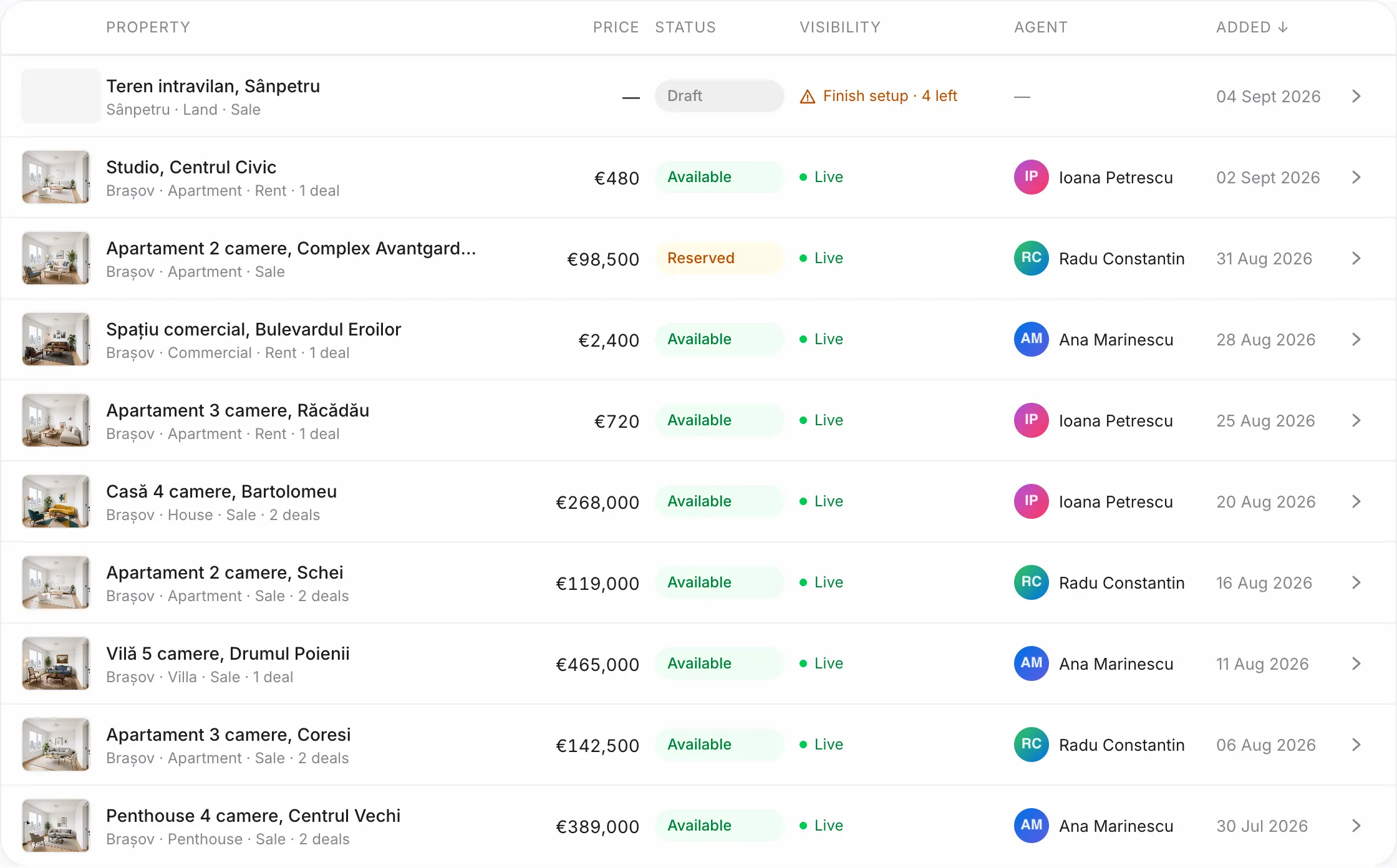The height and width of the screenshot is (868, 1397).
Task: Select property title Teren intravilan, Sânpetru
Action: point(213,86)
